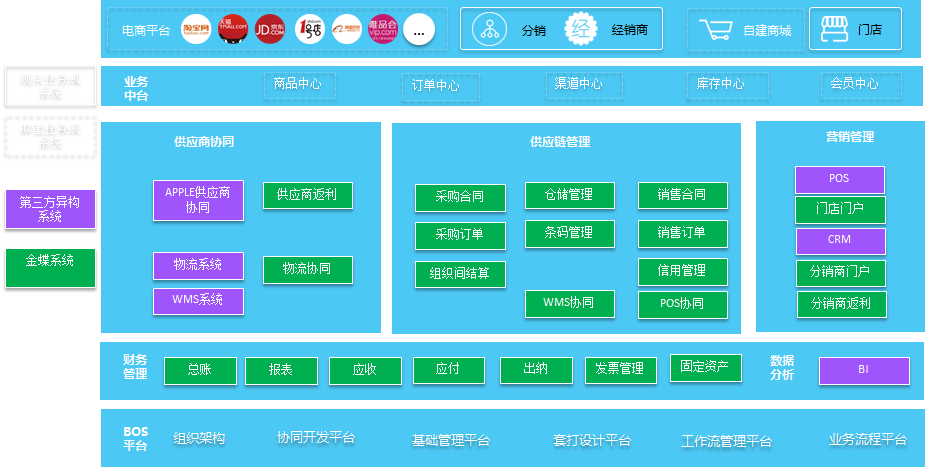This screenshot has width=935, height=467.
Task: Click the 工作流管理平台 label
Action: click(x=726, y=441)
